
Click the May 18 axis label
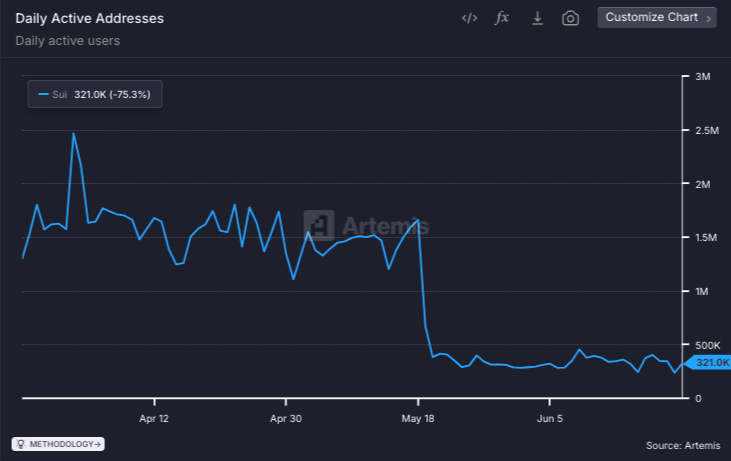click(x=418, y=419)
